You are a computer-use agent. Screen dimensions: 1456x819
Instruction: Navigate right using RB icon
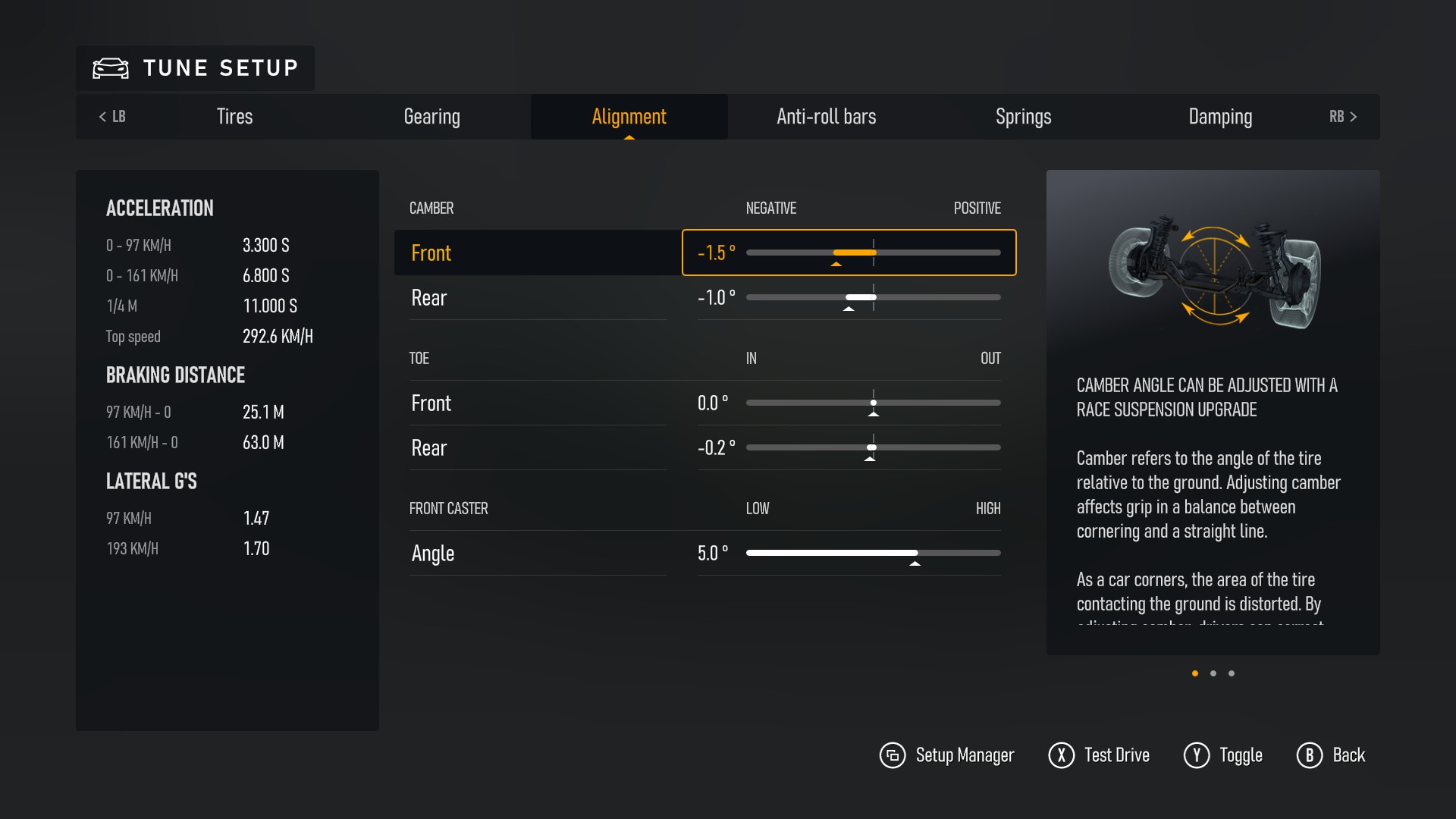click(1343, 117)
